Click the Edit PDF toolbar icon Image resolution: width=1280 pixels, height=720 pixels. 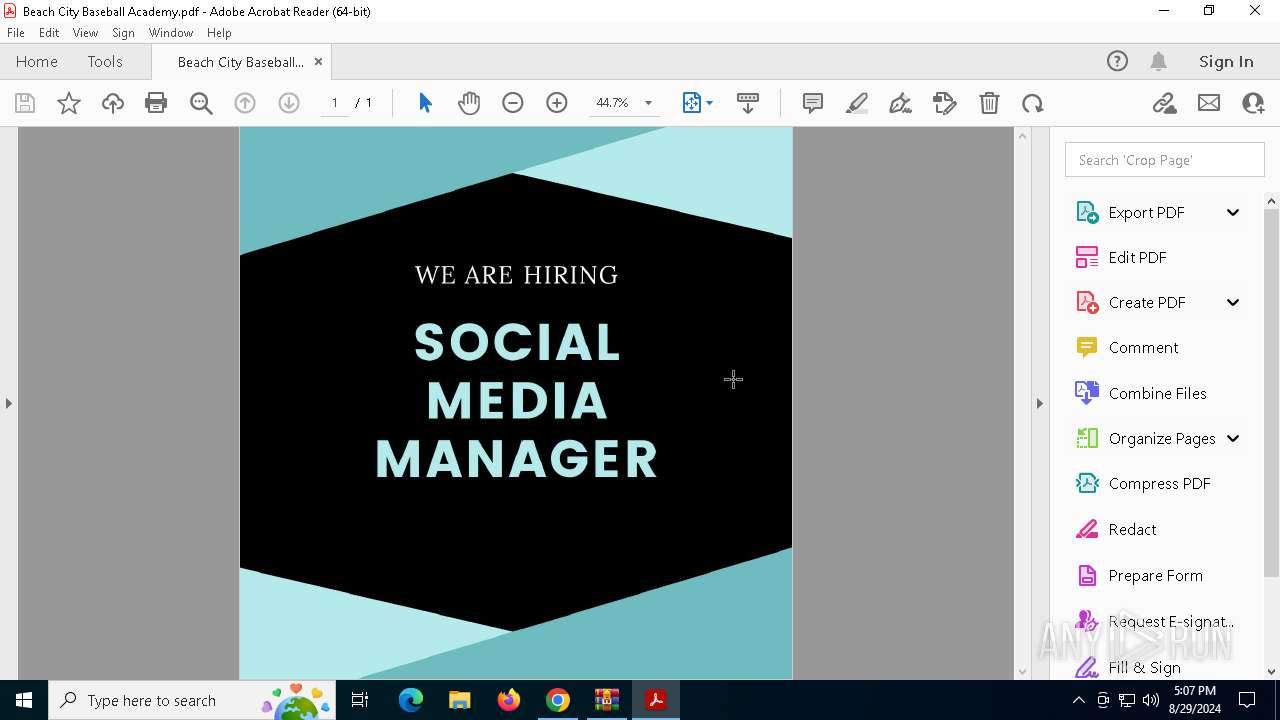945,103
